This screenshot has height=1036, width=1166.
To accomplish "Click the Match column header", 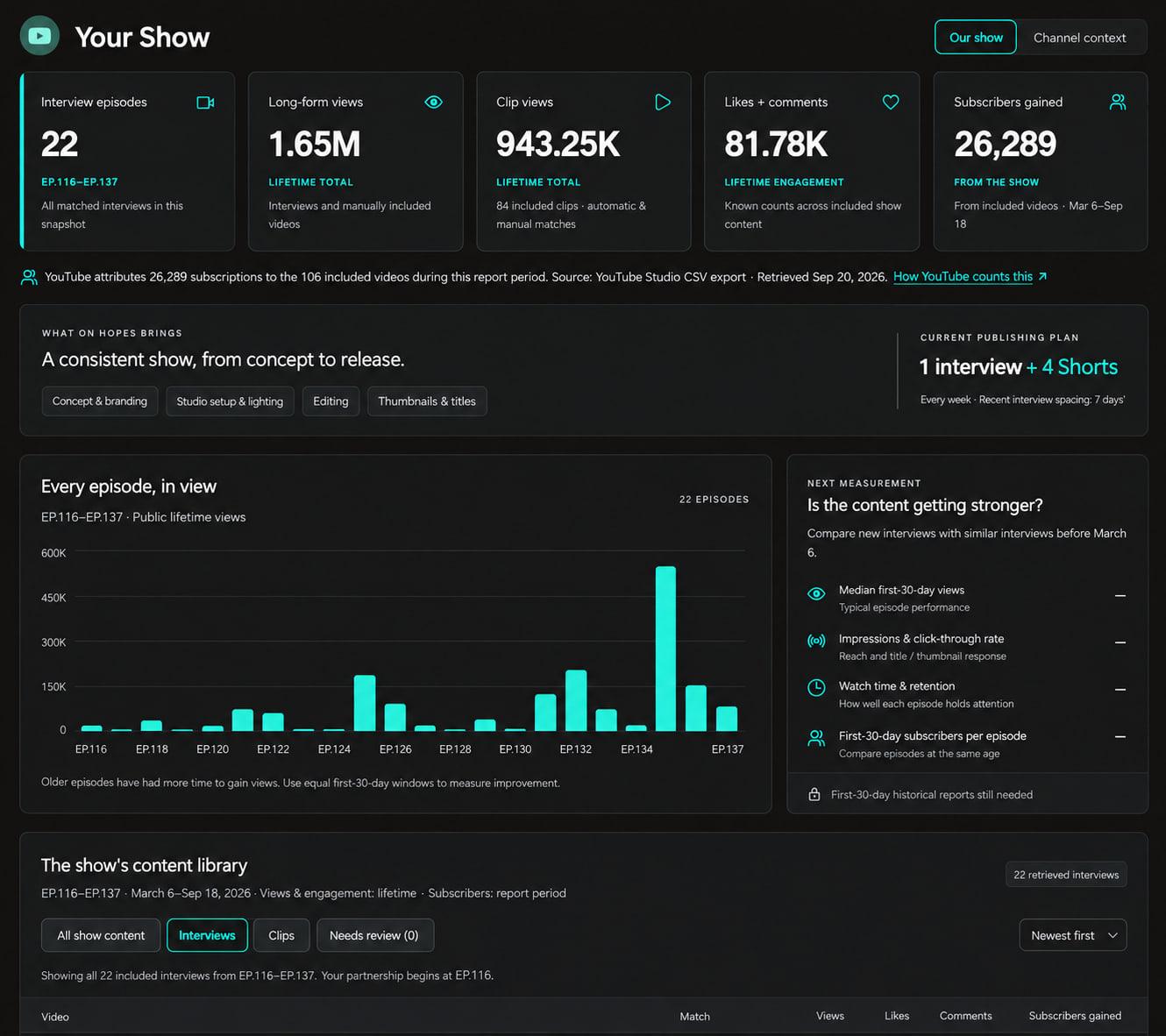I will [x=694, y=1017].
